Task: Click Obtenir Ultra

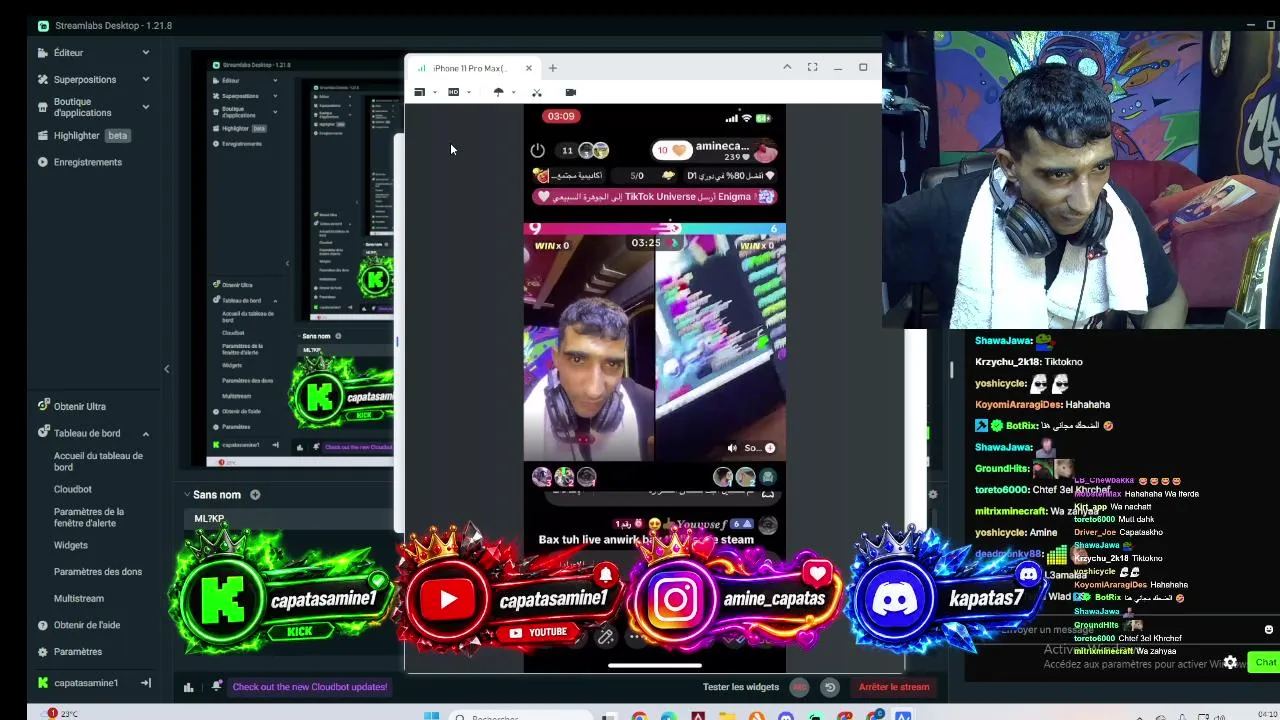Action: pos(79,406)
